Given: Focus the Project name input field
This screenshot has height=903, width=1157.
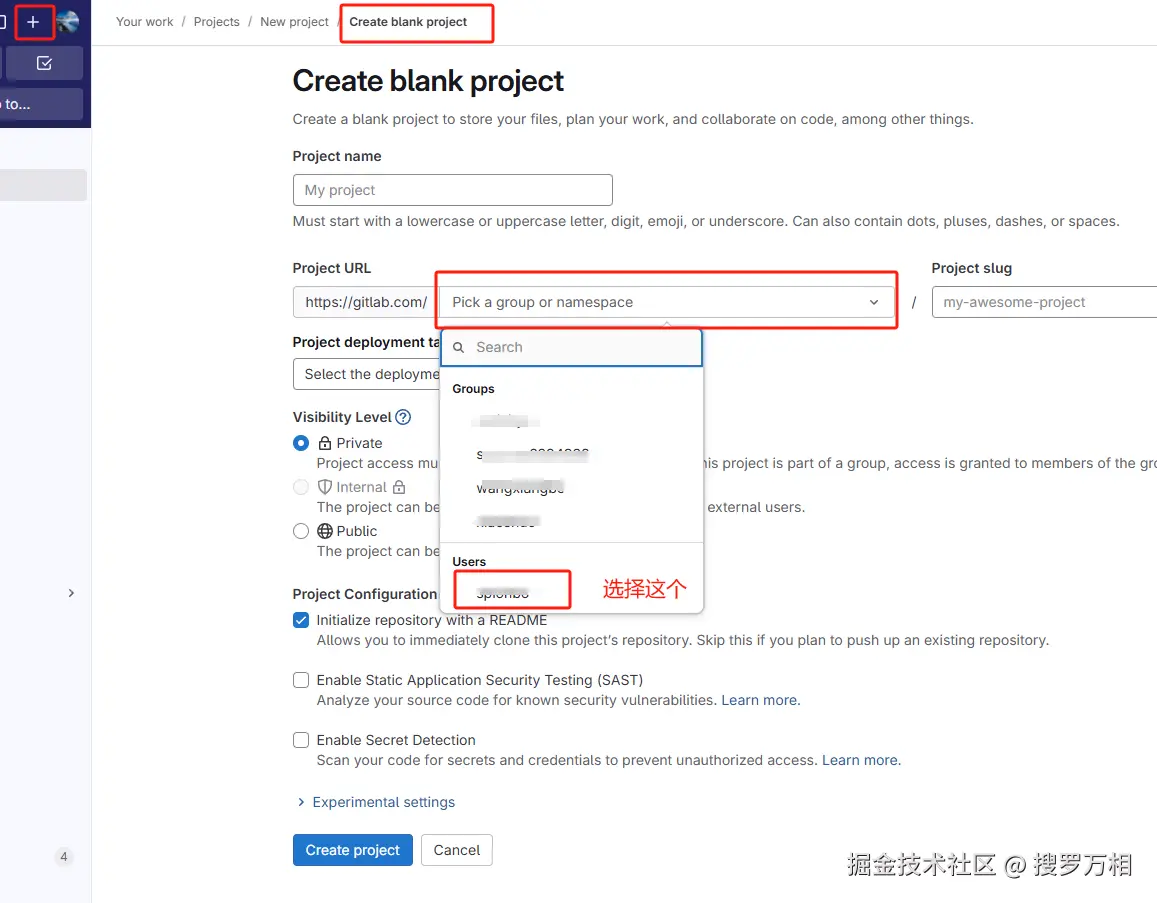Looking at the screenshot, I should (452, 190).
